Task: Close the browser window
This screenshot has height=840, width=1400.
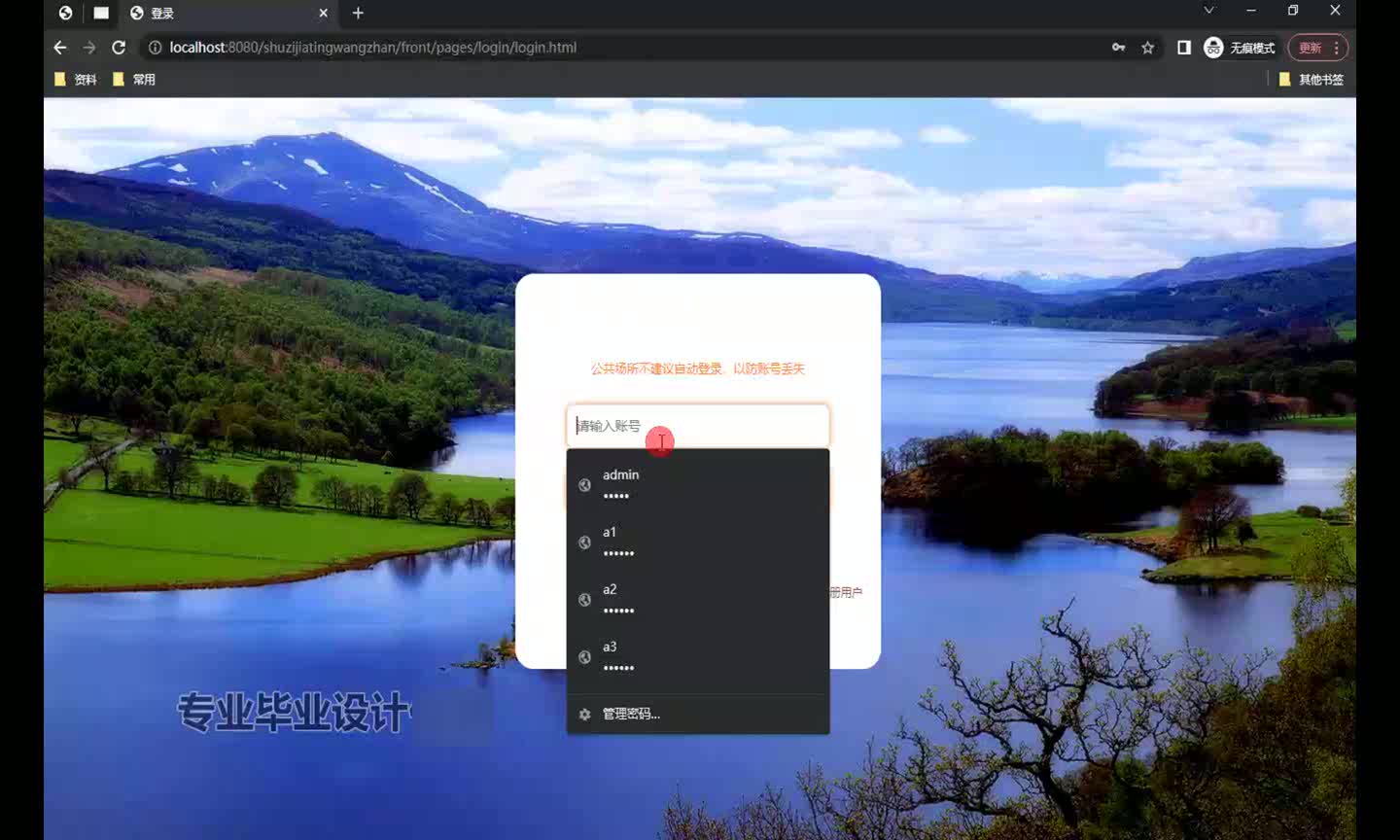Action: point(1336,11)
